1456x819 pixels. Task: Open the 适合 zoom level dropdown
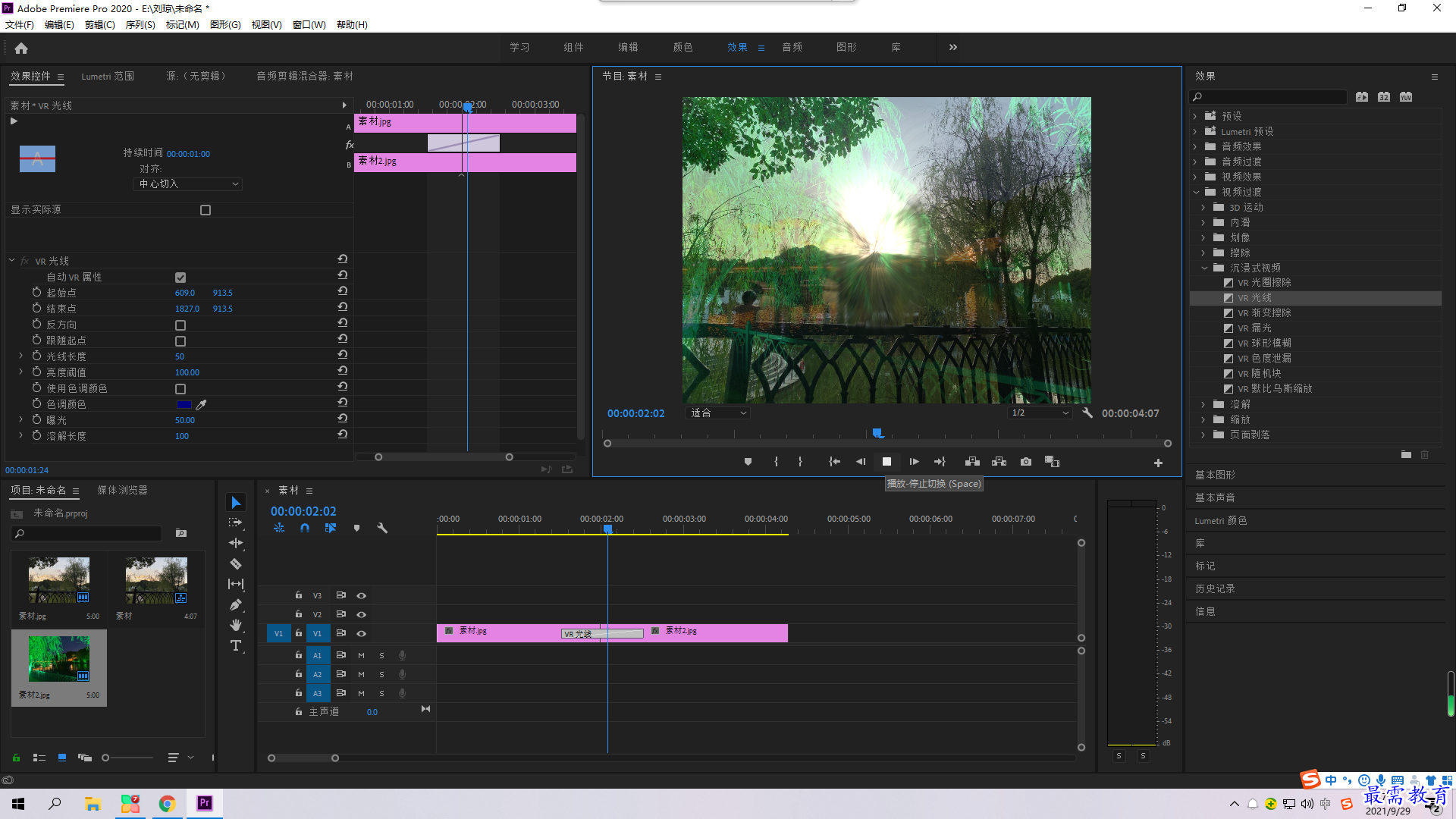[x=717, y=413]
